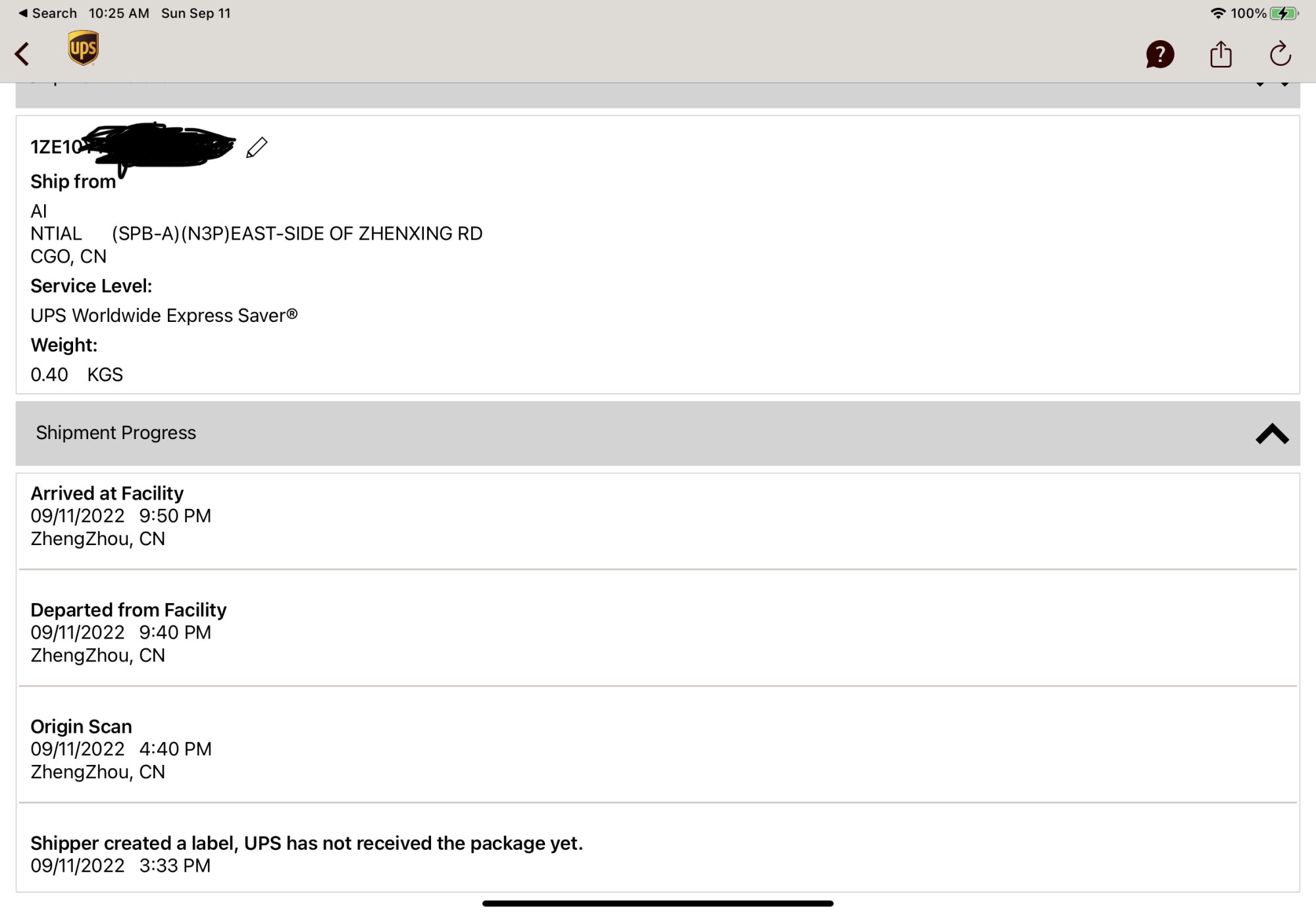Tap the UPS Worldwide Express Saver service text

pyautogui.click(x=164, y=316)
